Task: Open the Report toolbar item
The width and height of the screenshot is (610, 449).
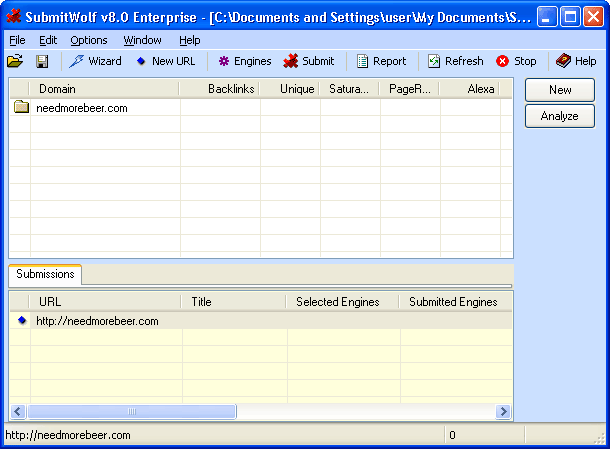Action: click(381, 61)
